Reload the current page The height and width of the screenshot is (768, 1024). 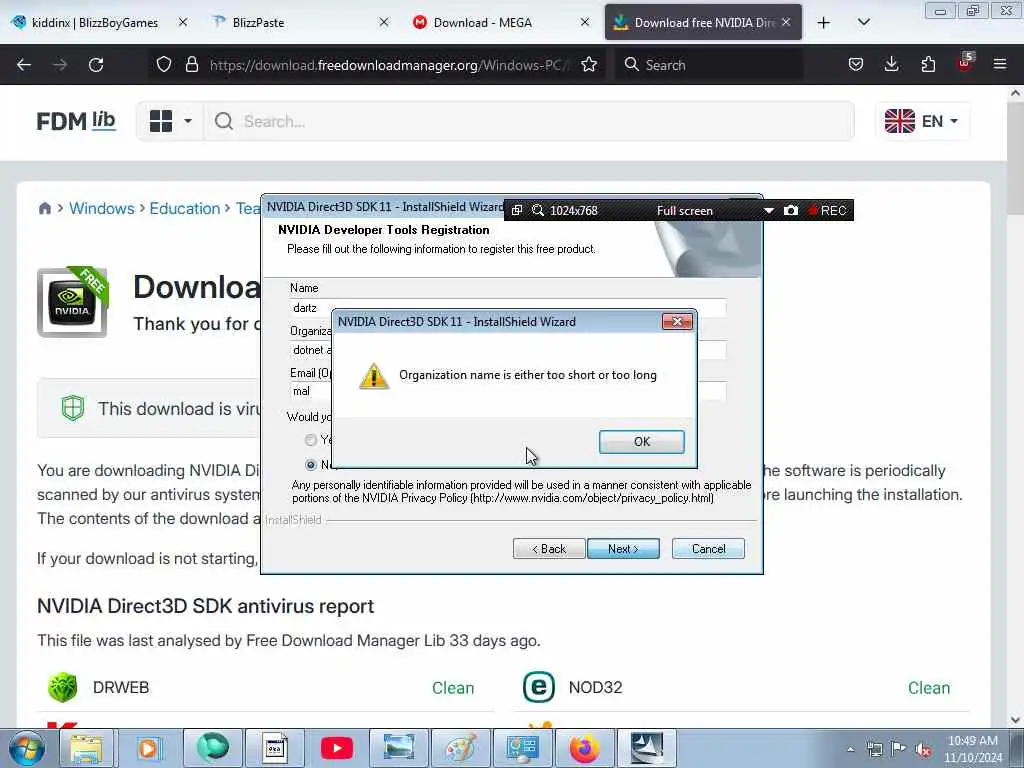pyautogui.click(x=96, y=65)
